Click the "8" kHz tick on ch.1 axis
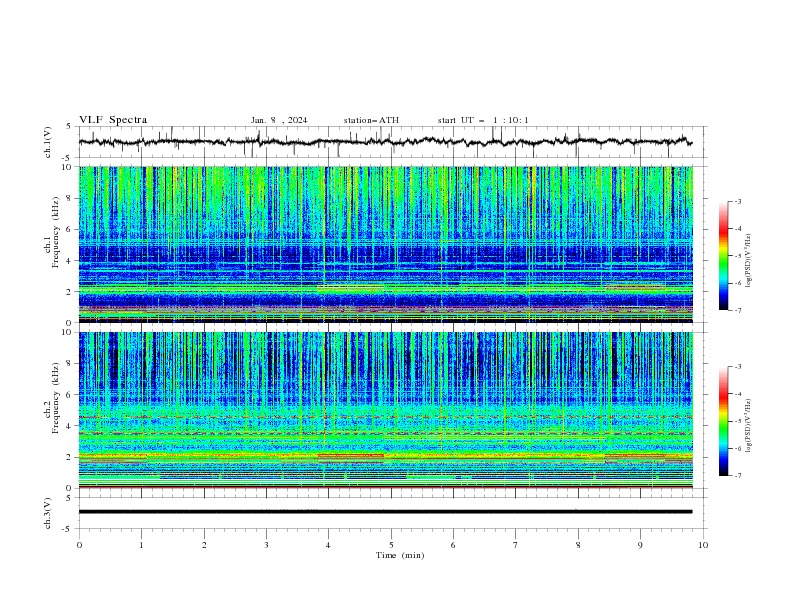Viewport: 792px width, 612px height. pos(69,198)
